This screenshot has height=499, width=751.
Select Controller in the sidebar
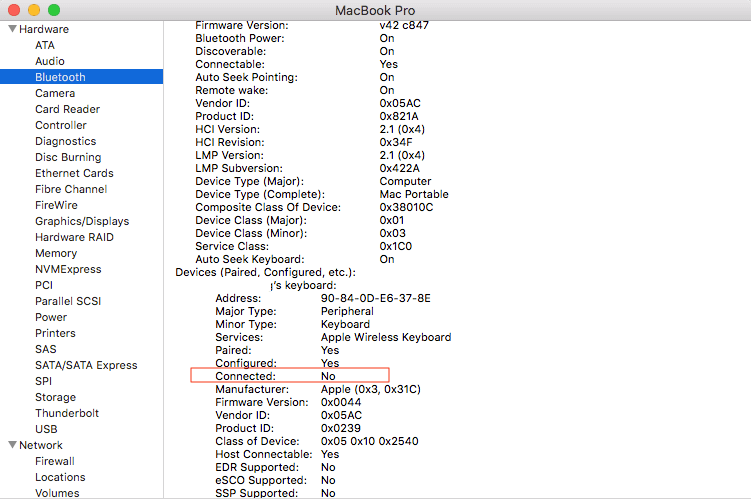61,125
